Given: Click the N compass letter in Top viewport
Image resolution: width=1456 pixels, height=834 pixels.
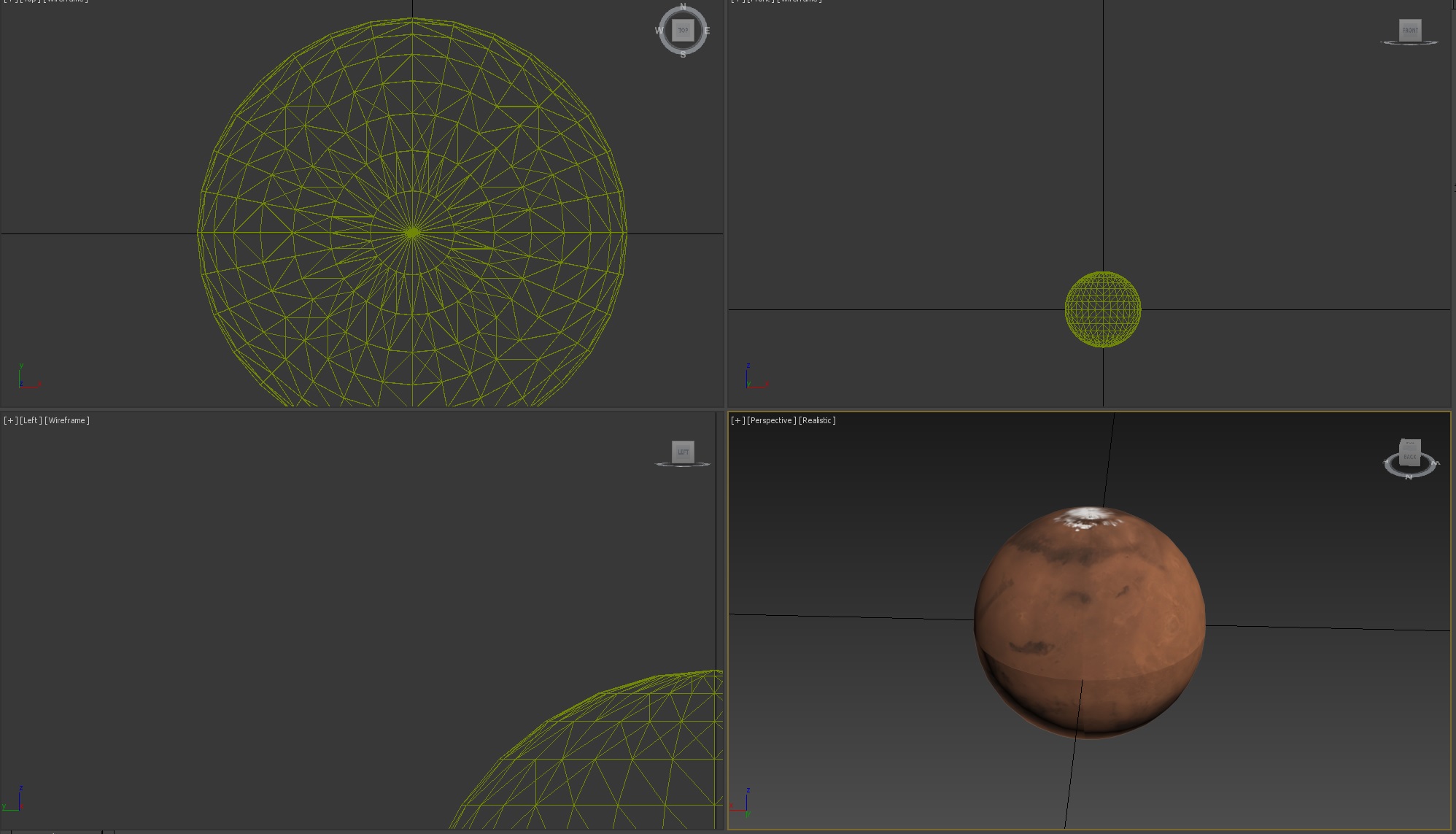Looking at the screenshot, I should (x=683, y=7).
